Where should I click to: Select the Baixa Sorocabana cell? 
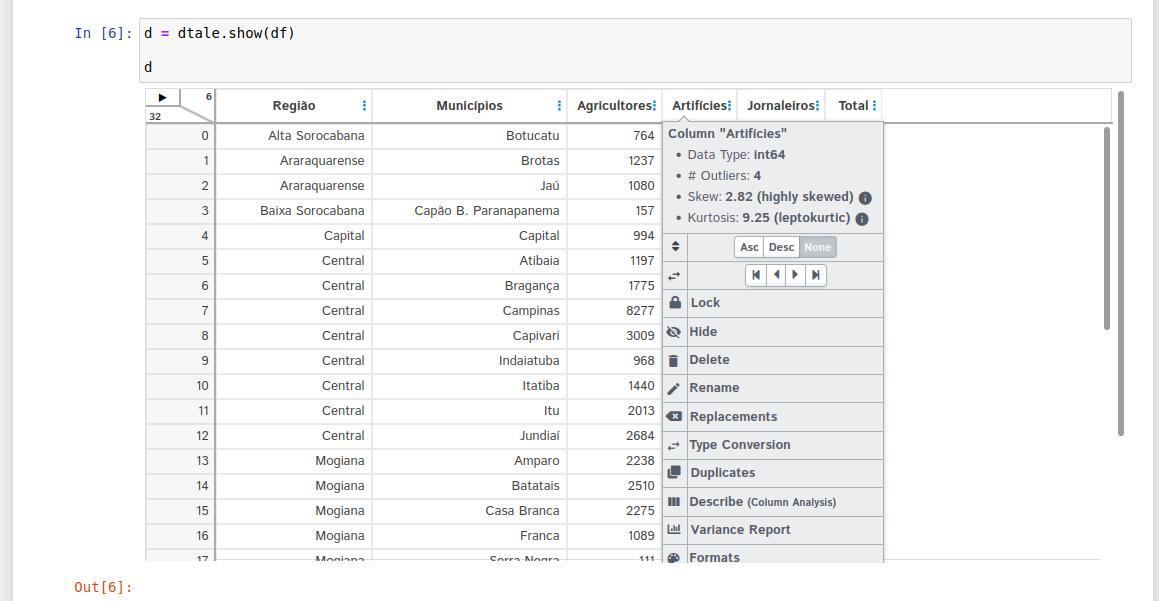click(293, 211)
